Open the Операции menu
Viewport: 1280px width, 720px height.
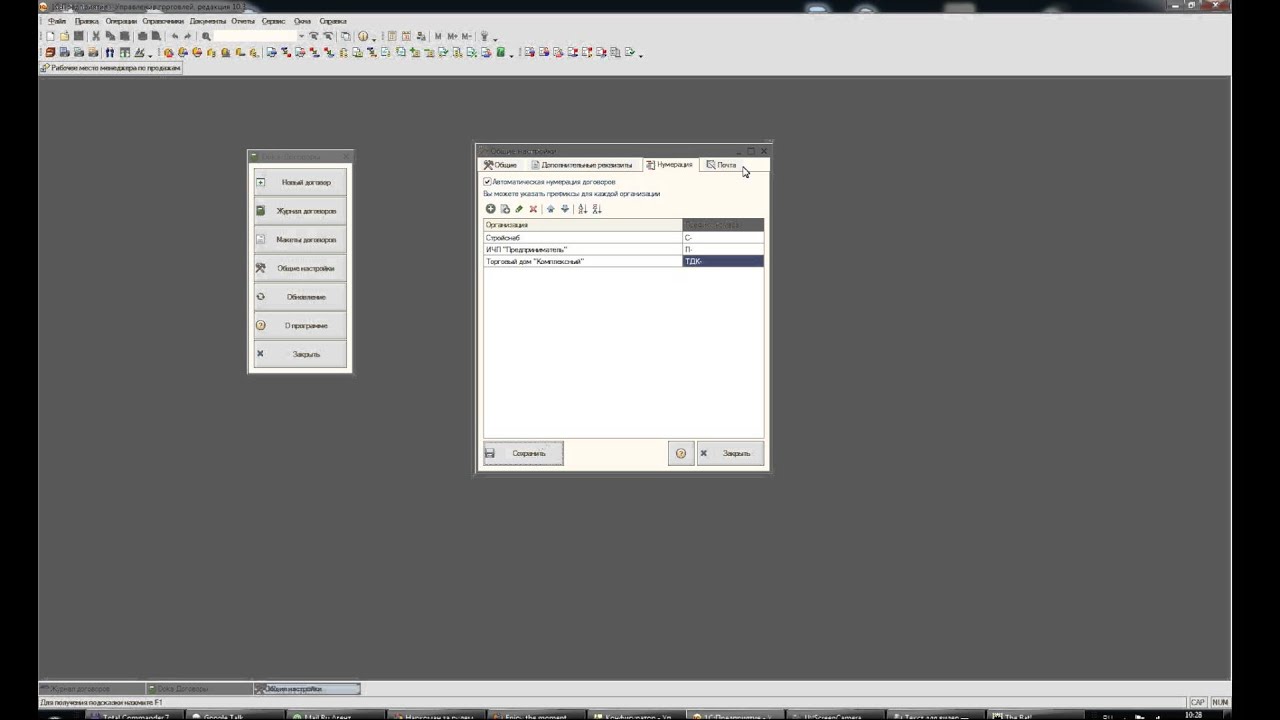coord(121,21)
